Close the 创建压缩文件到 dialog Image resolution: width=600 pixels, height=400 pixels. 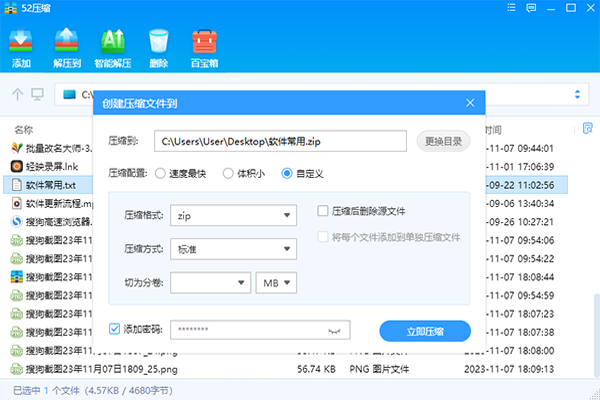(x=470, y=102)
